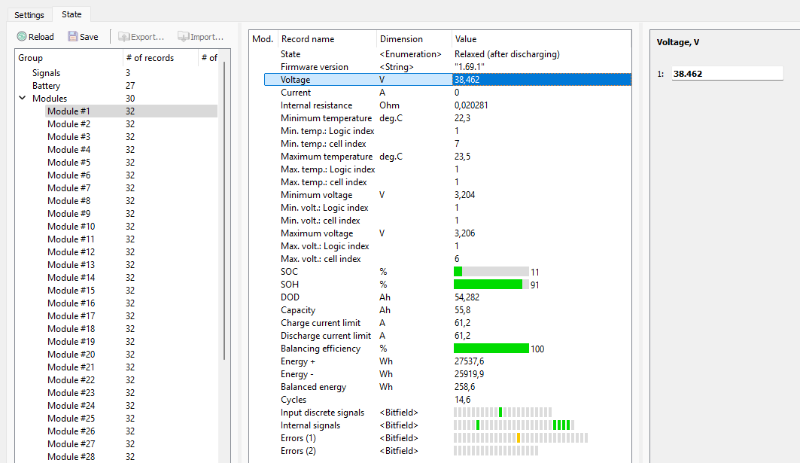Click the Reload toolbar icon
Screen dimensions: 800x463
[21, 36]
